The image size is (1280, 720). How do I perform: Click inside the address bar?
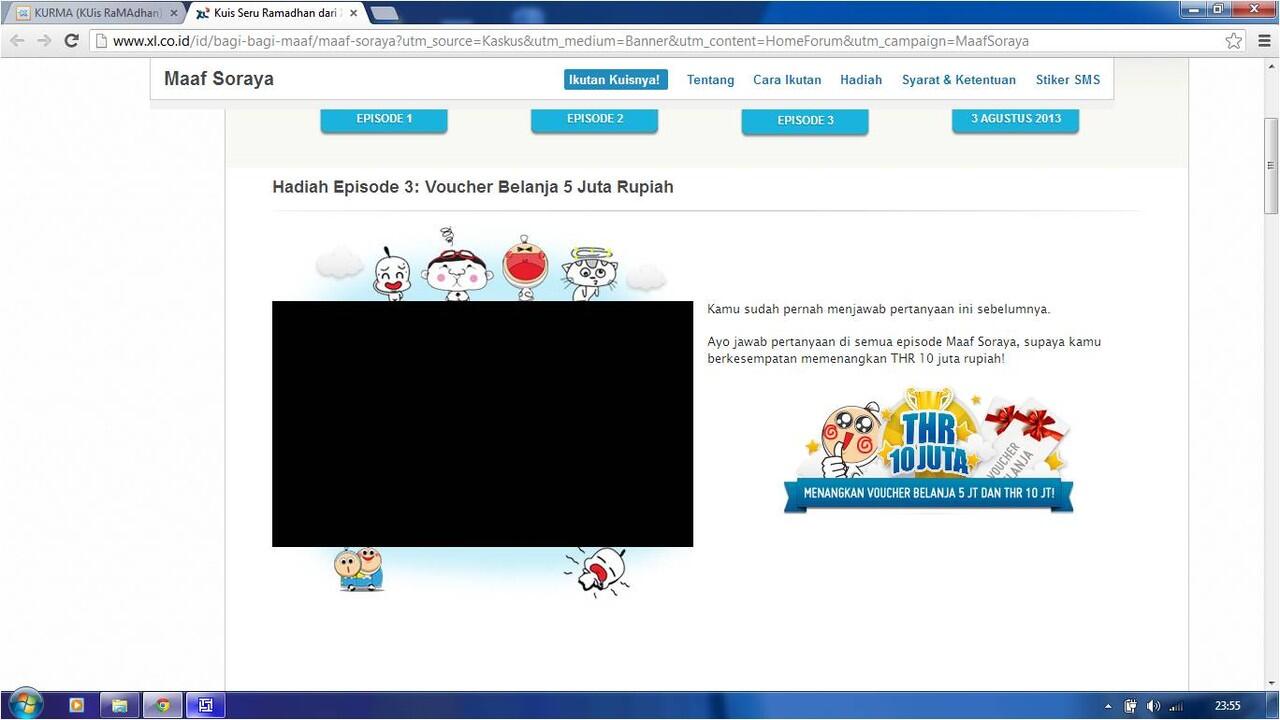[x=600, y=41]
